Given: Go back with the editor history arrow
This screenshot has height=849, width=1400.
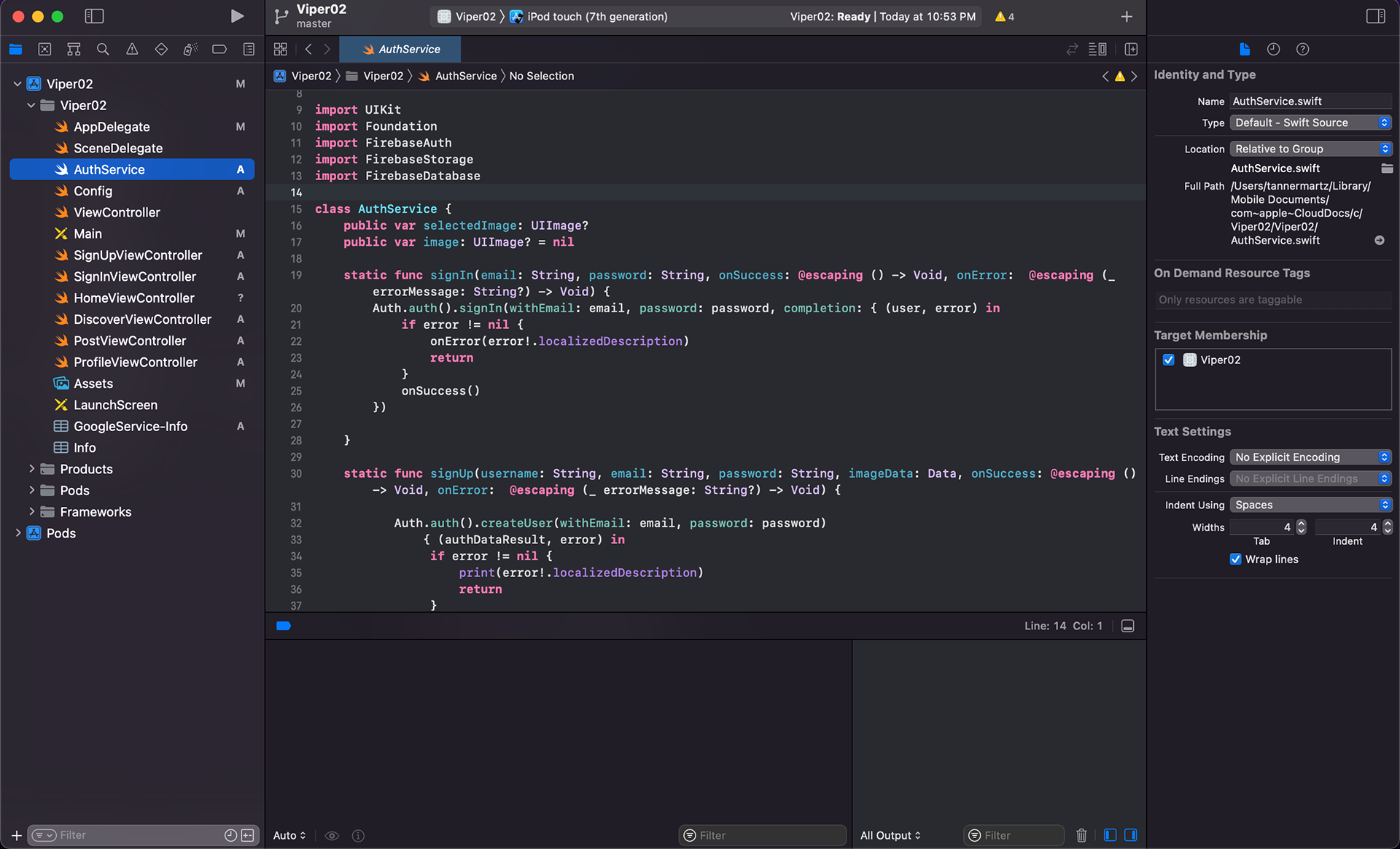Looking at the screenshot, I should pyautogui.click(x=308, y=49).
